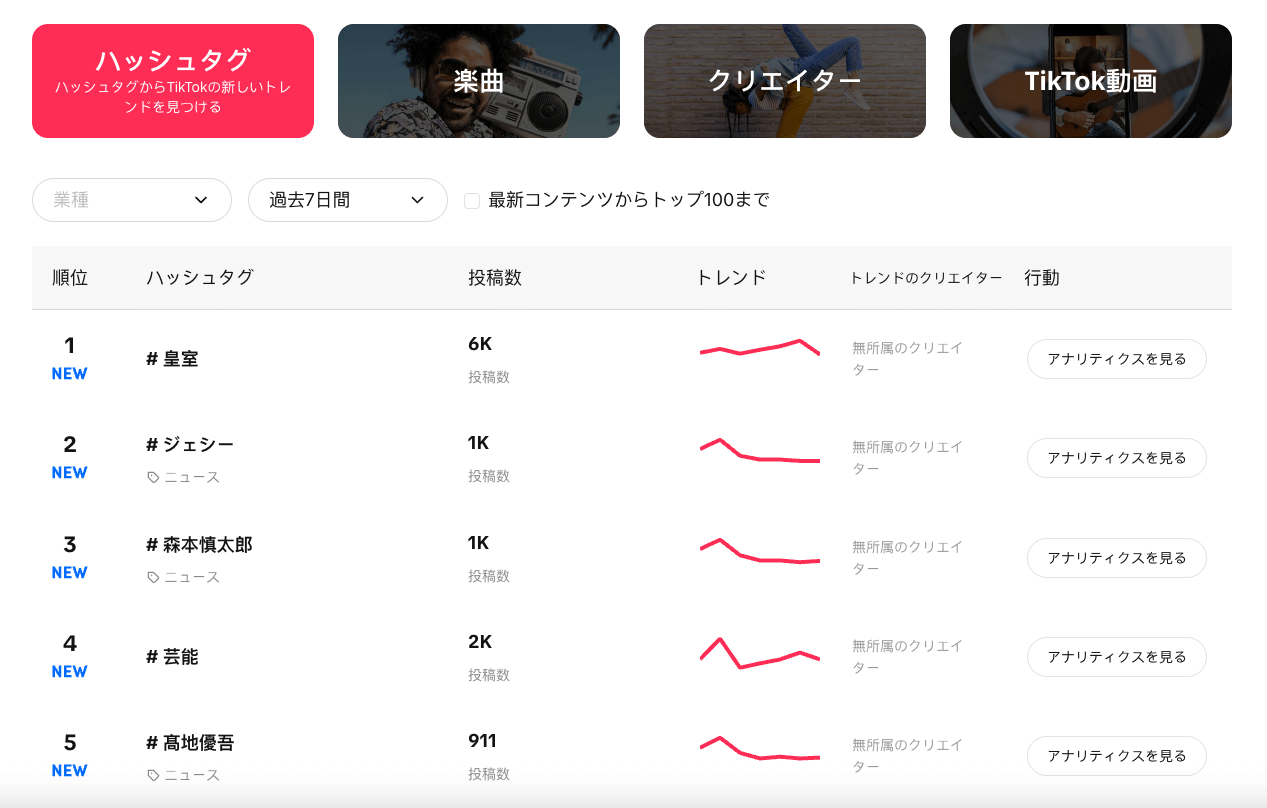Click the trend sparkline for ジェシー

(760, 451)
